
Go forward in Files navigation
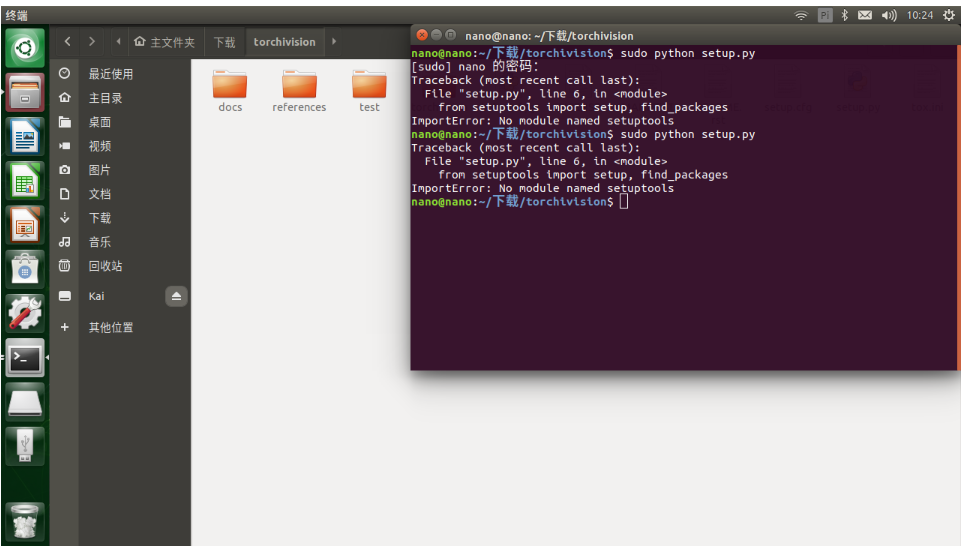(x=92, y=41)
